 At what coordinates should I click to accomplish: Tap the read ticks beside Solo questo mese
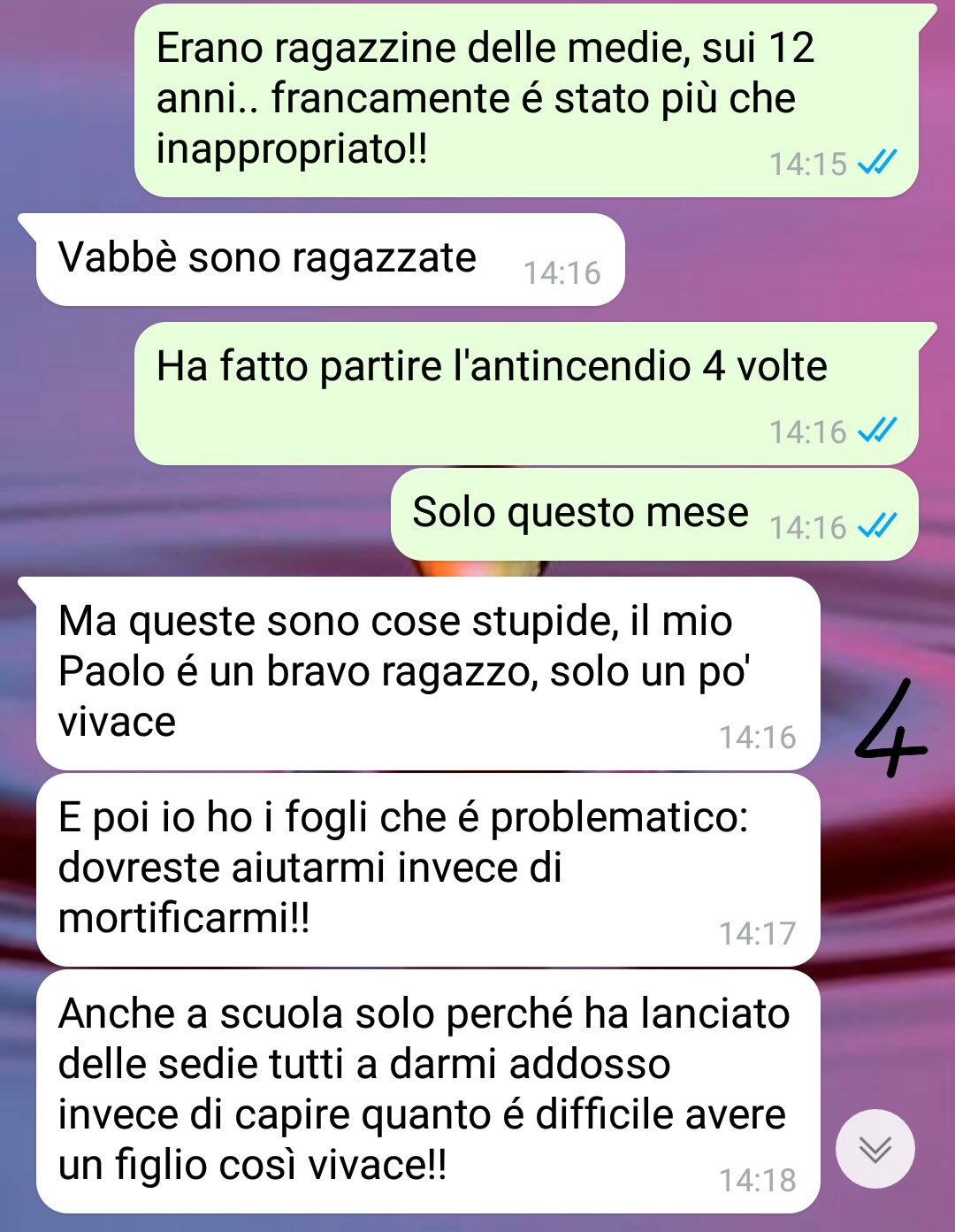[x=878, y=526]
